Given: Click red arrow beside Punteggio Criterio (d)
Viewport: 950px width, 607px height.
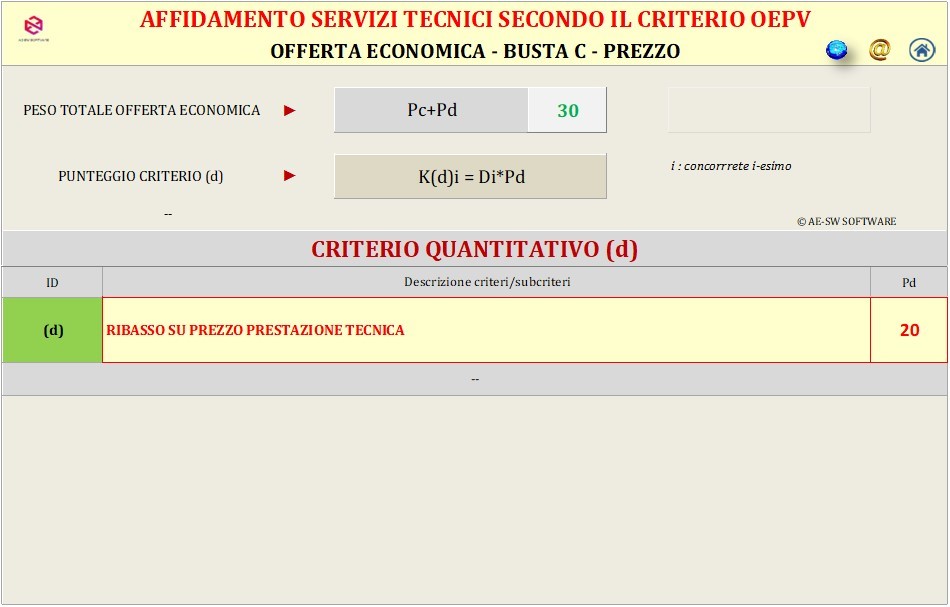Looking at the screenshot, I should [290, 176].
